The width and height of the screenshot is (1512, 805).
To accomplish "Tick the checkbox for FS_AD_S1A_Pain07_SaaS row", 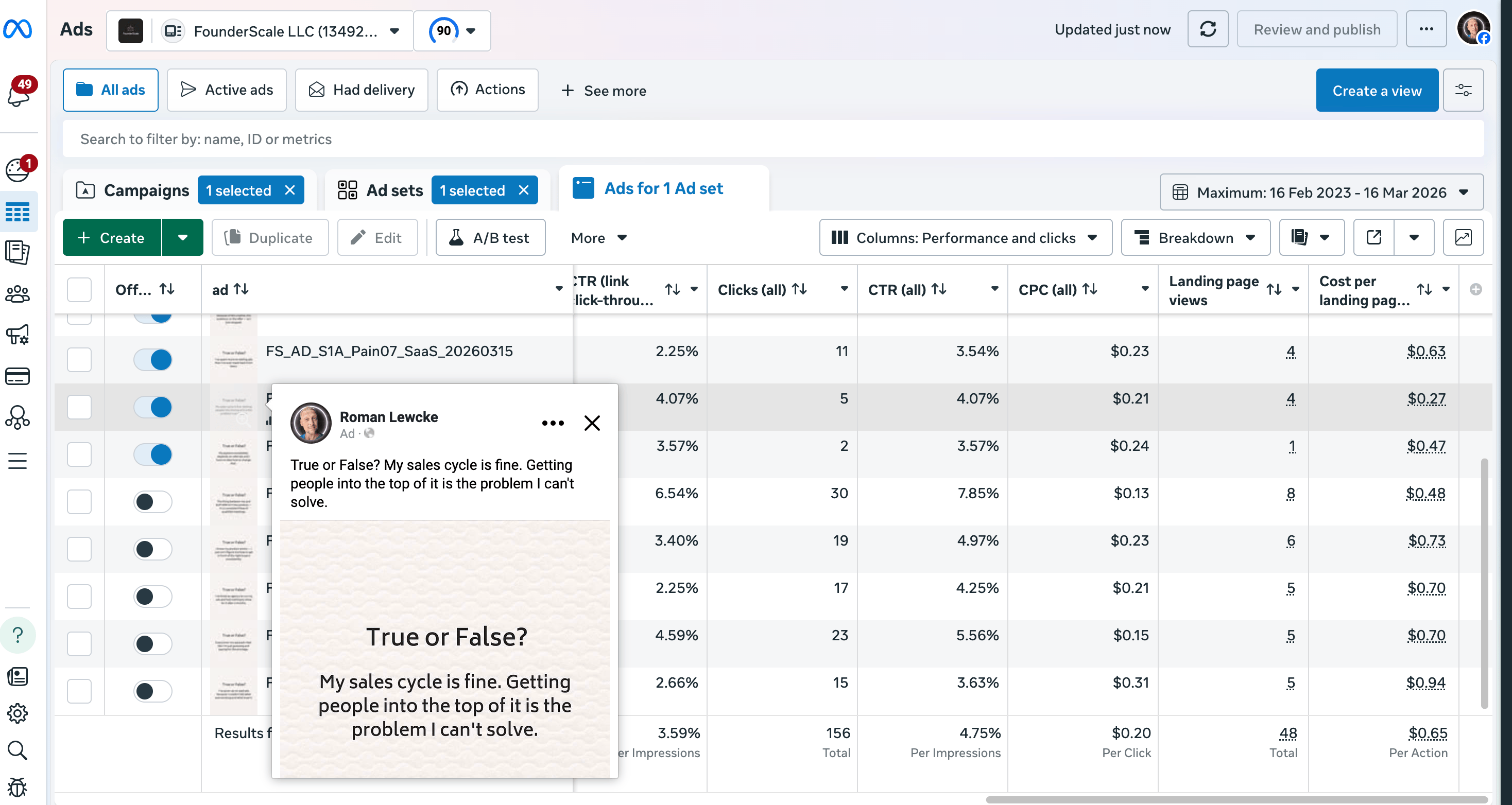I will point(79,360).
